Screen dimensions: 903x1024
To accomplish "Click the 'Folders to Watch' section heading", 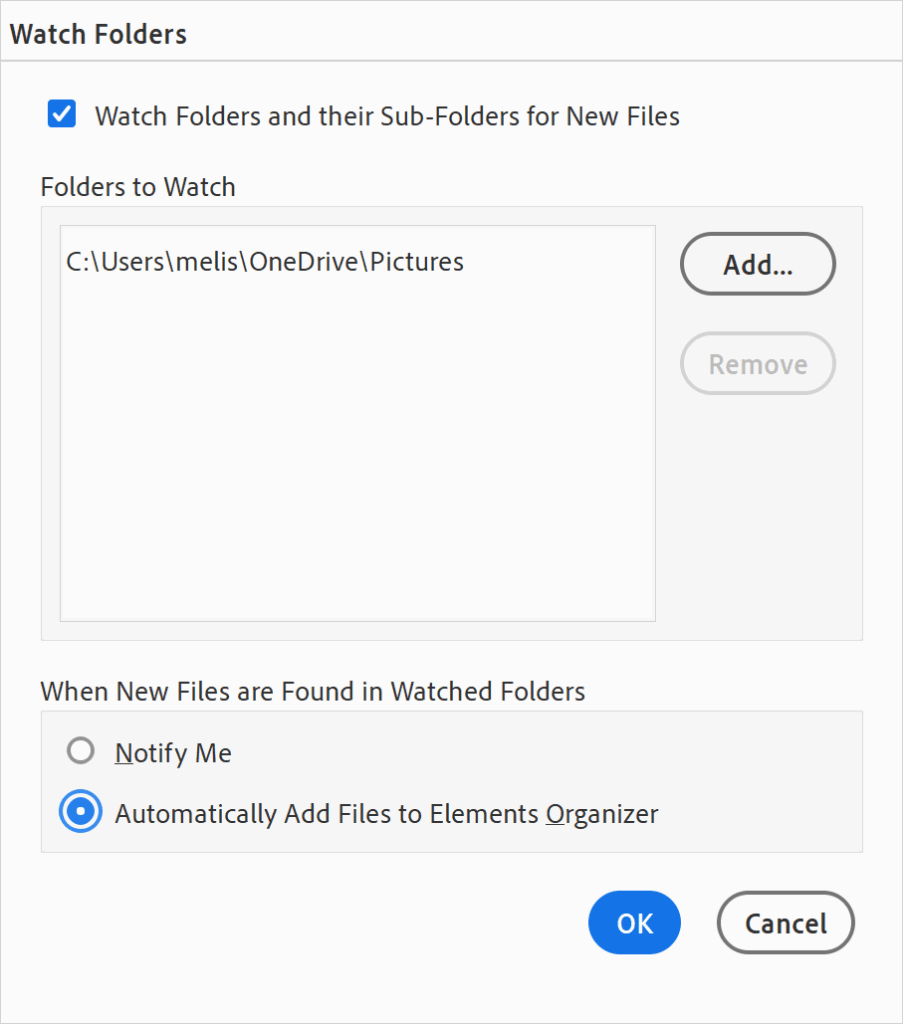I will pos(138,187).
